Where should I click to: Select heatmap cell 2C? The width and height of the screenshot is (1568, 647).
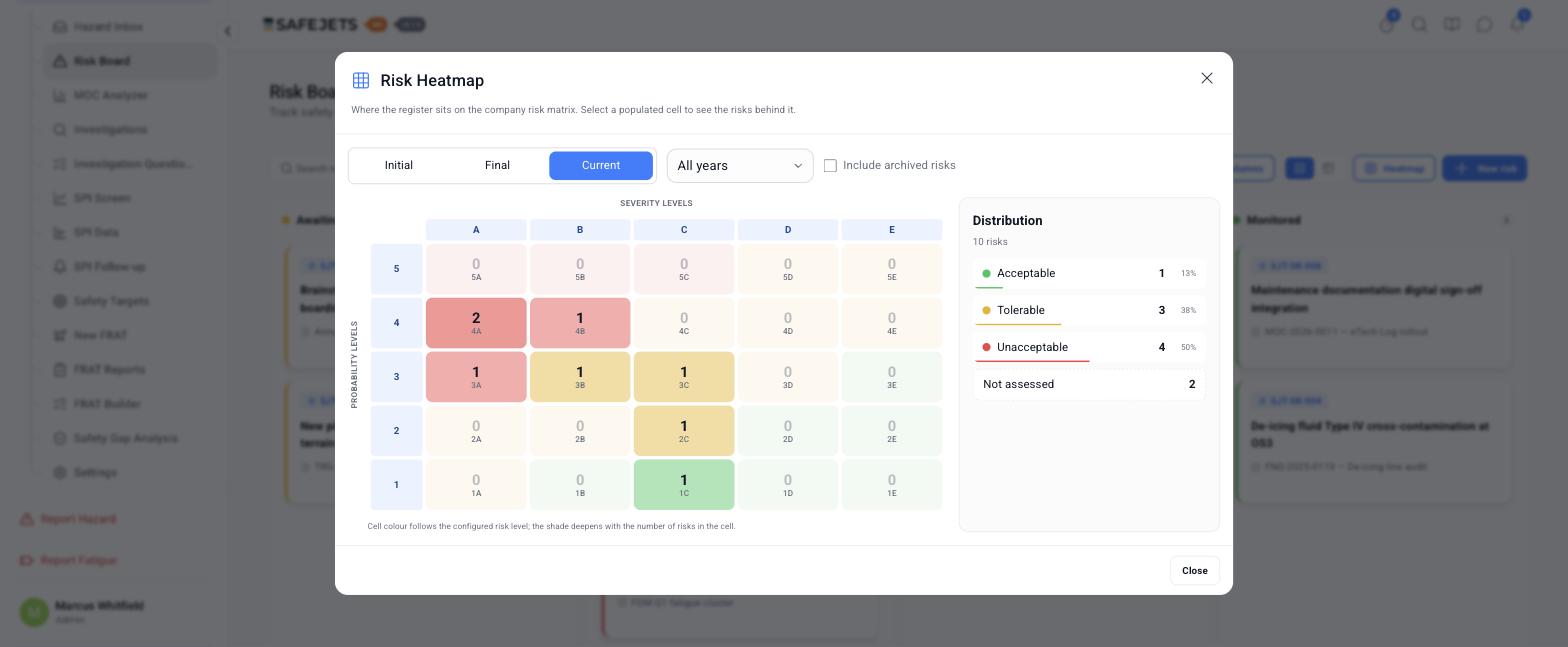[684, 431]
